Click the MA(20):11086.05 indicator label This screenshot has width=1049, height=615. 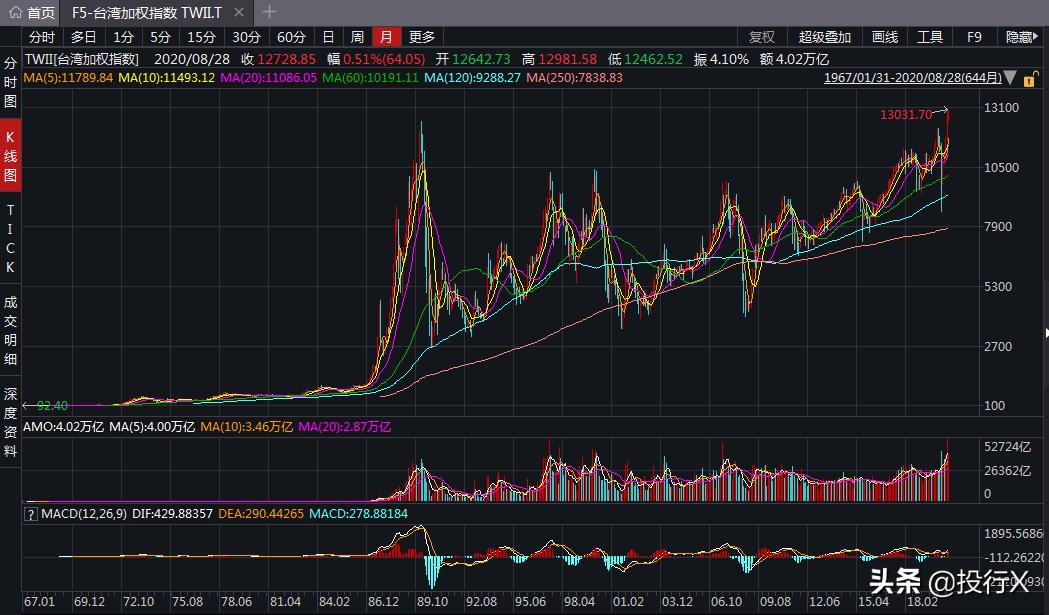tap(268, 78)
